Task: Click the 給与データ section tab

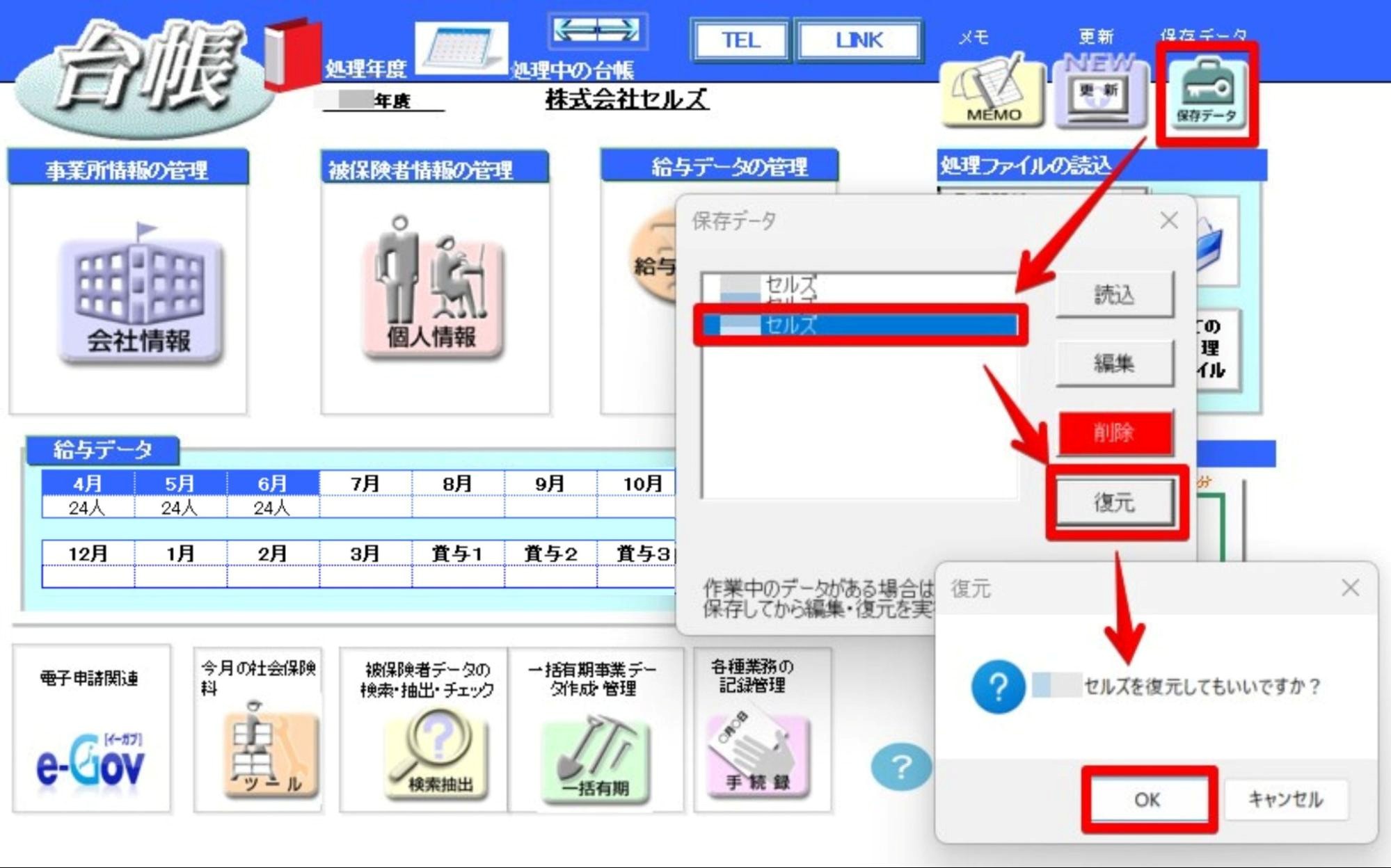Action: pos(103,450)
